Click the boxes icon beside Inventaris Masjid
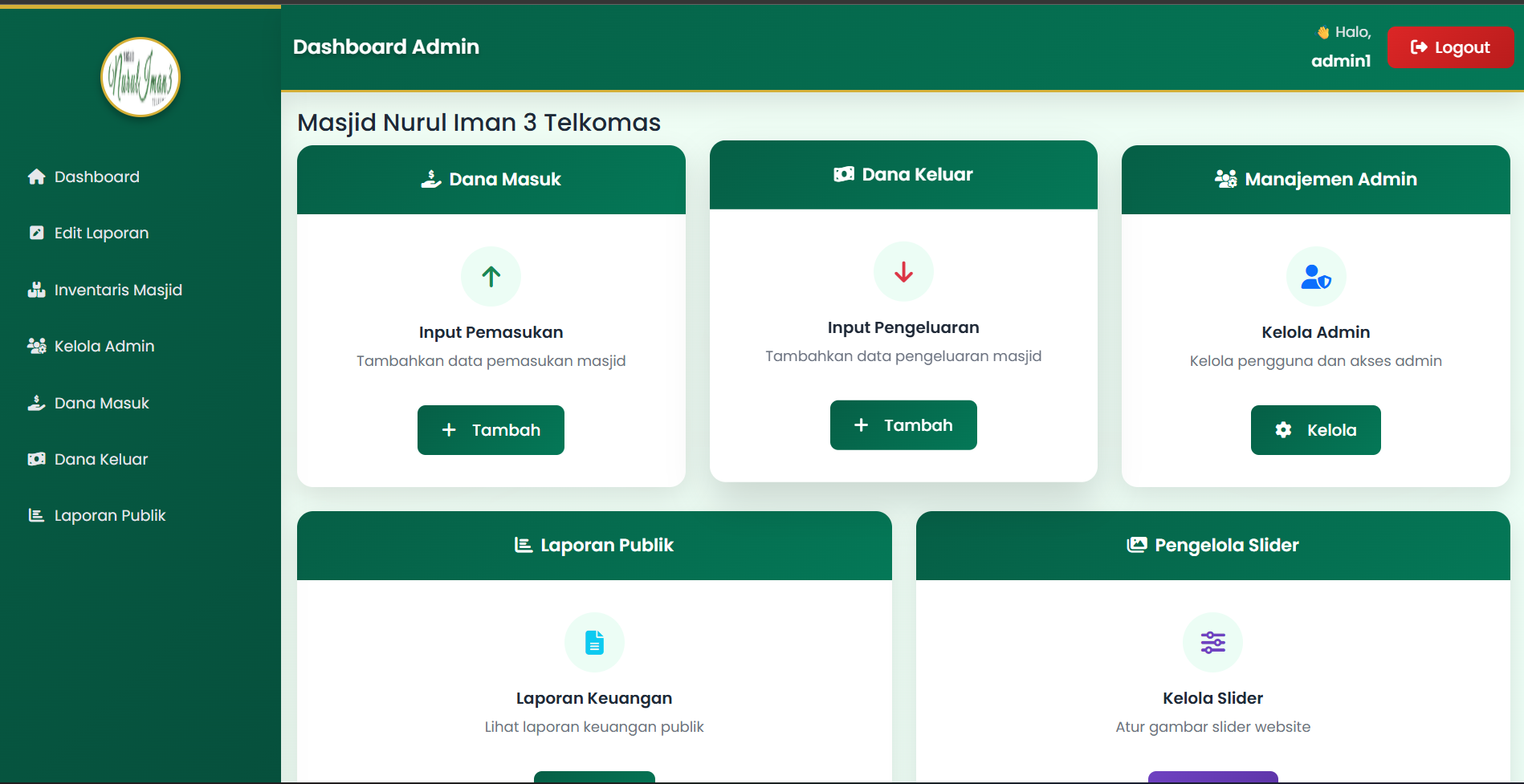 36,290
